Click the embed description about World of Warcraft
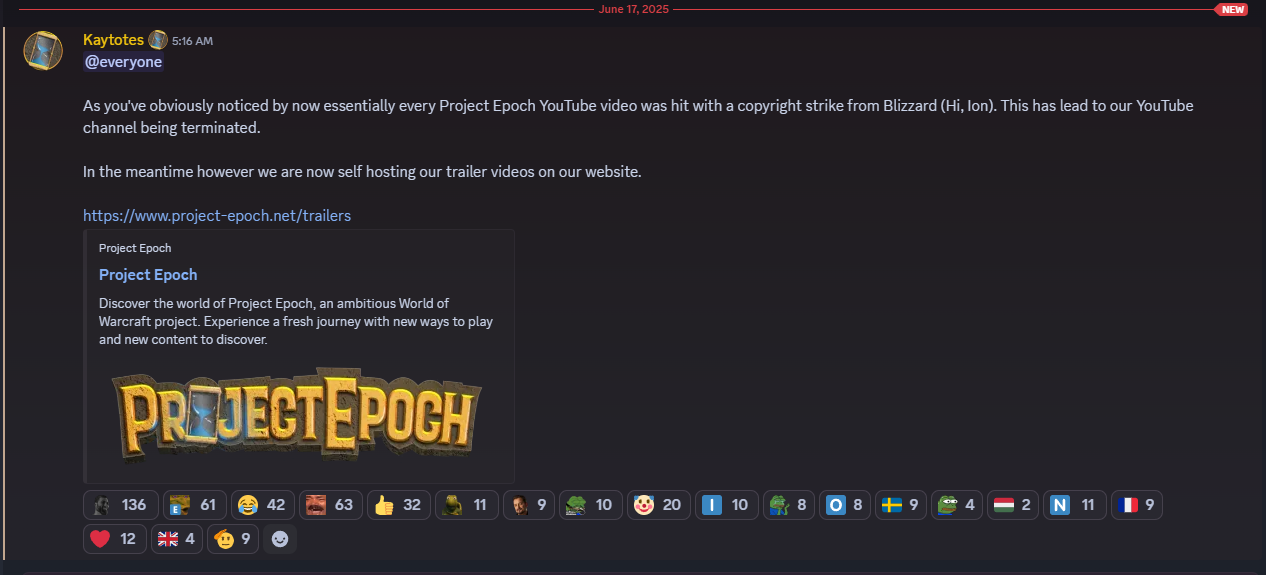 point(296,321)
